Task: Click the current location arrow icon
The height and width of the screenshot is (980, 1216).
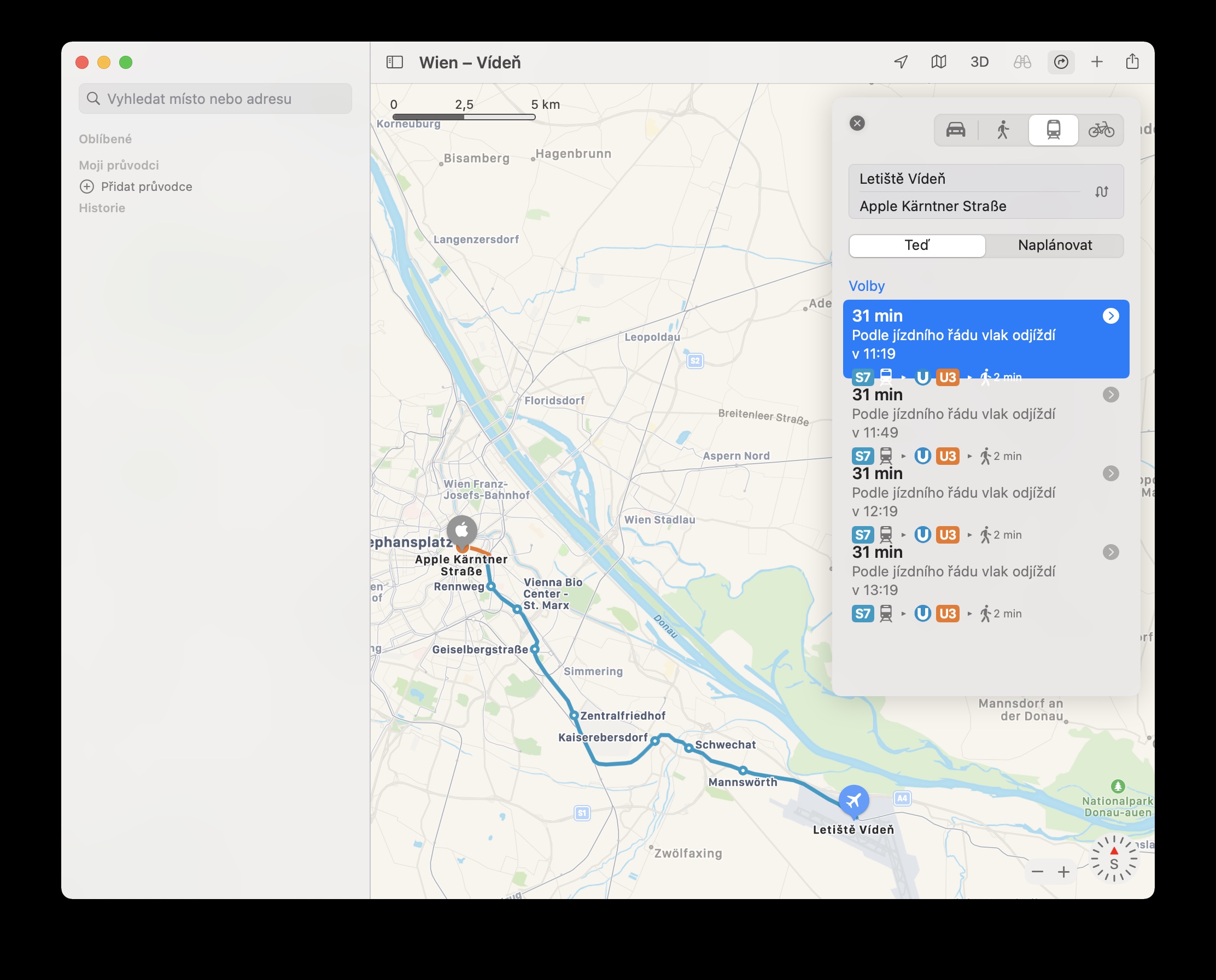Action: (x=901, y=62)
